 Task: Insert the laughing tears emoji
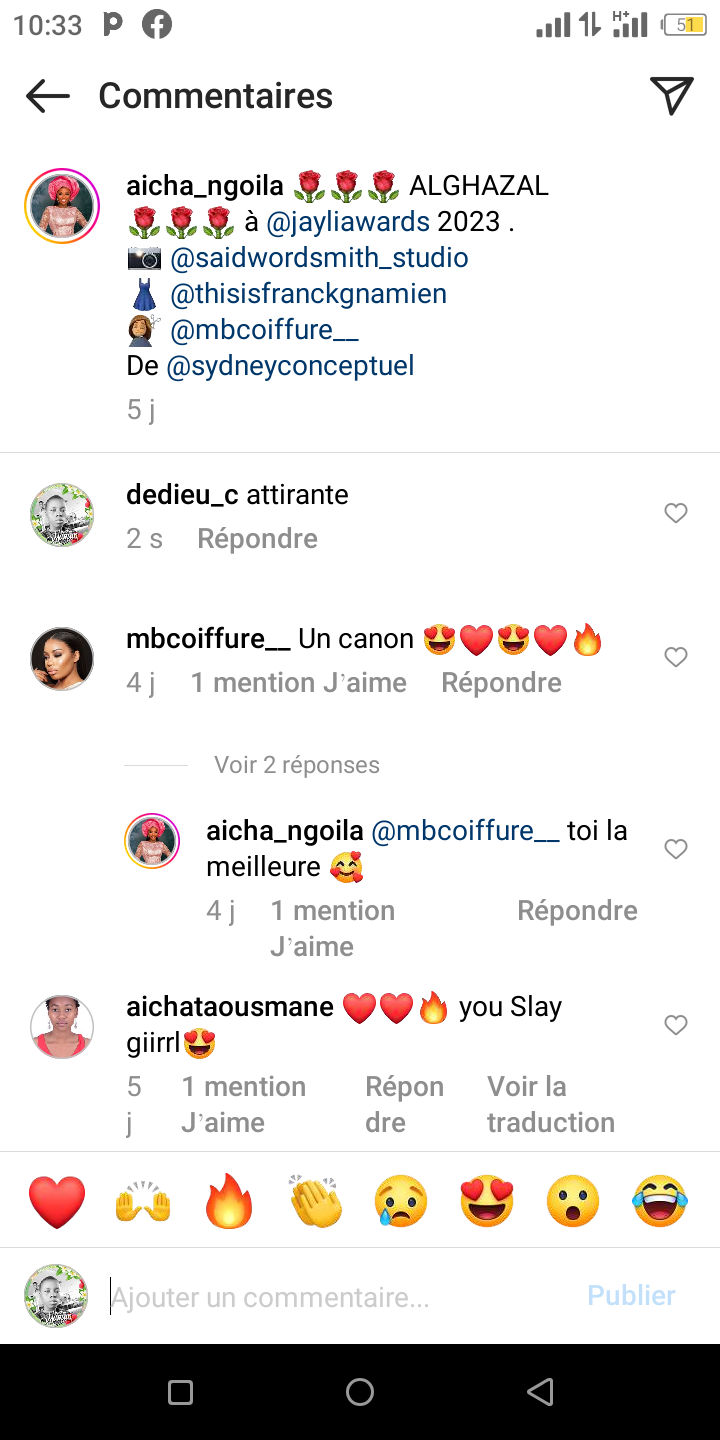[x=660, y=1201]
